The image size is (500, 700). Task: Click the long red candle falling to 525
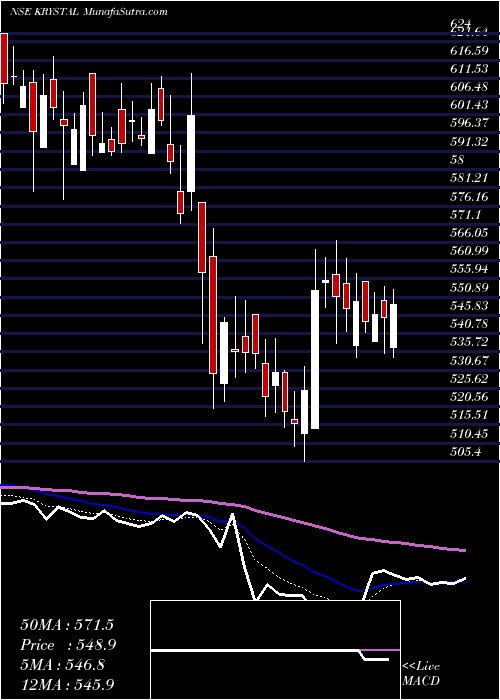coord(212,315)
